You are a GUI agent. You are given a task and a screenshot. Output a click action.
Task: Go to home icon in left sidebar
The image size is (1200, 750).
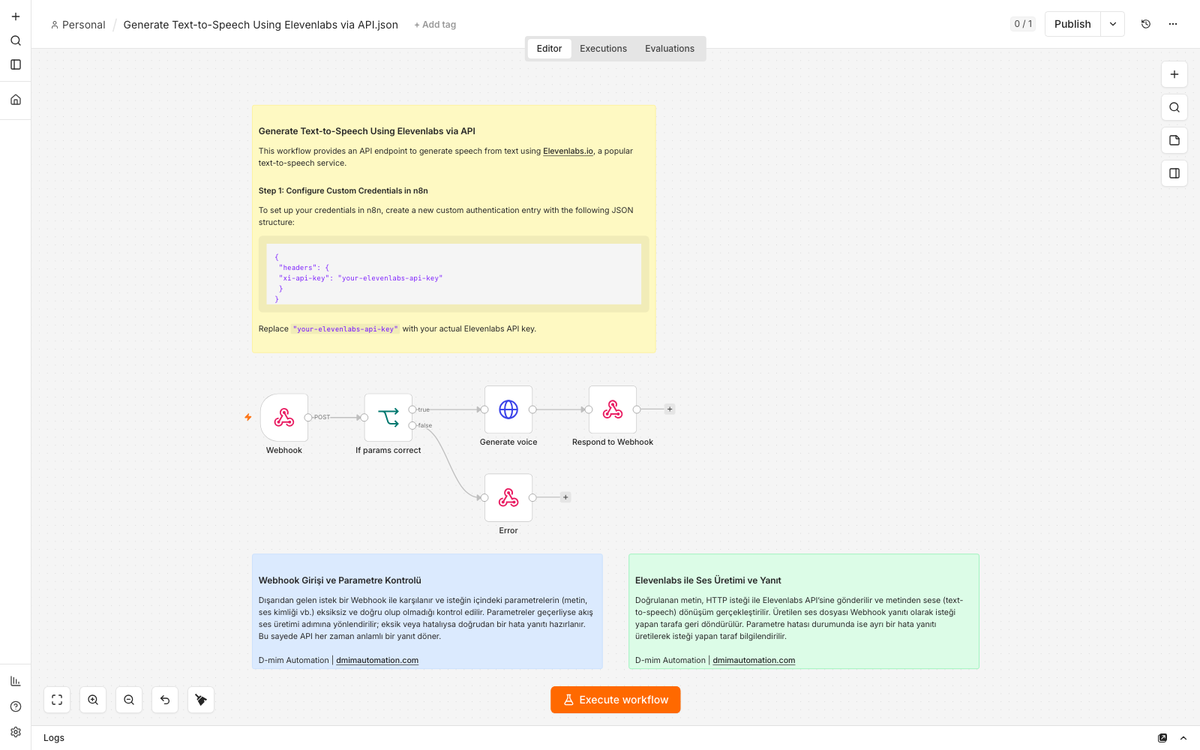coord(15,100)
